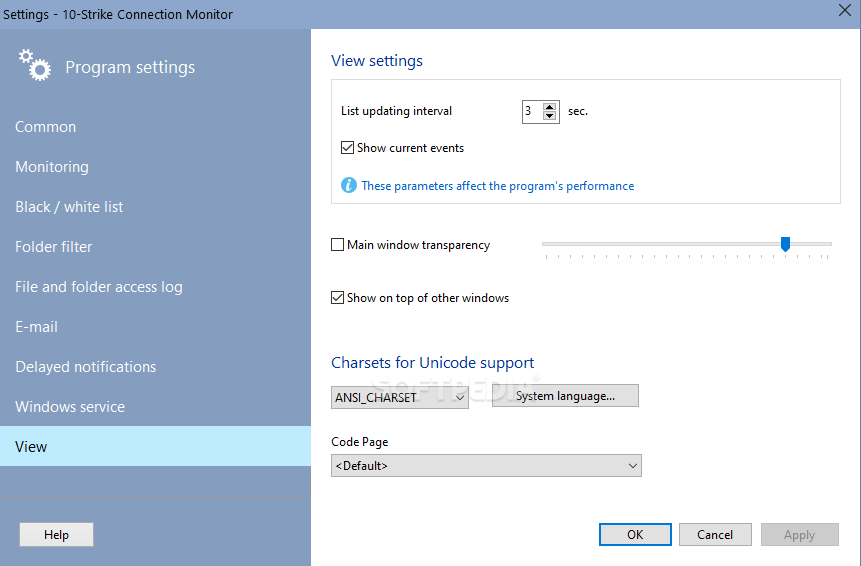Click the List updating interval label
This screenshot has height=566, width=861.
coord(396,111)
